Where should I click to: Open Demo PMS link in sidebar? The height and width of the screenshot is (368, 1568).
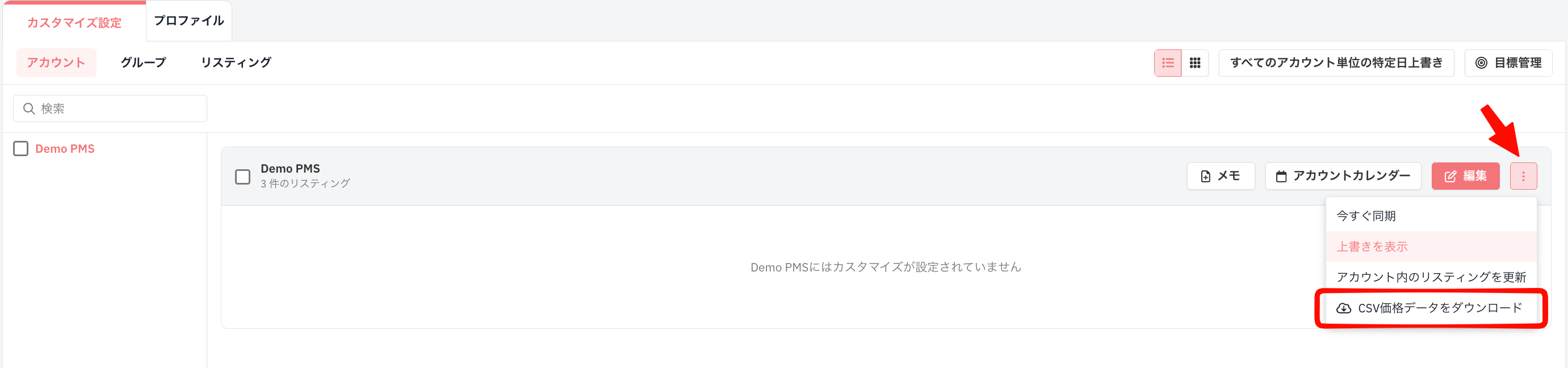coord(65,149)
